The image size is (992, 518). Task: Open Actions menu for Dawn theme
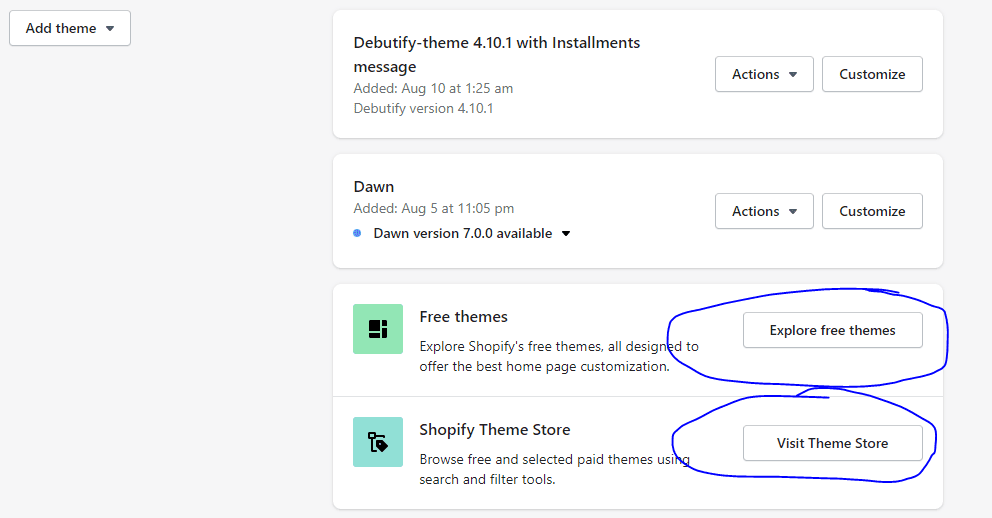tap(764, 211)
